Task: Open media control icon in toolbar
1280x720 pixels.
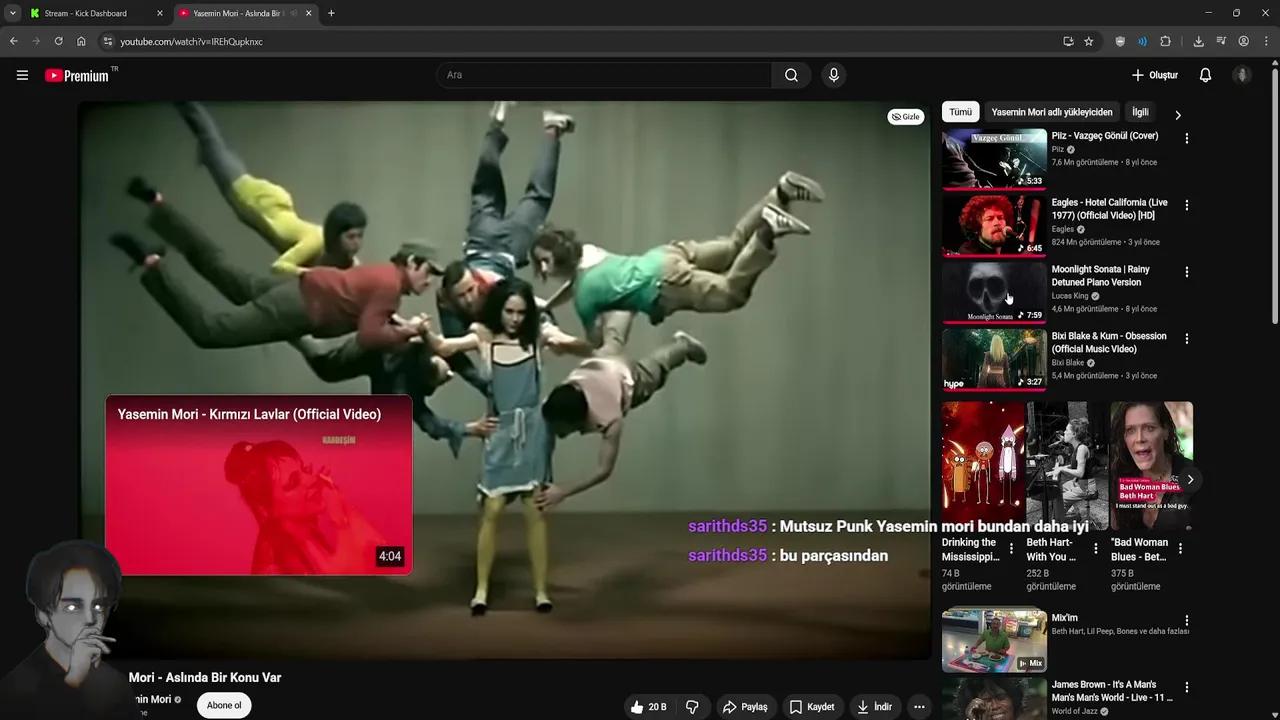Action: tap(1221, 41)
